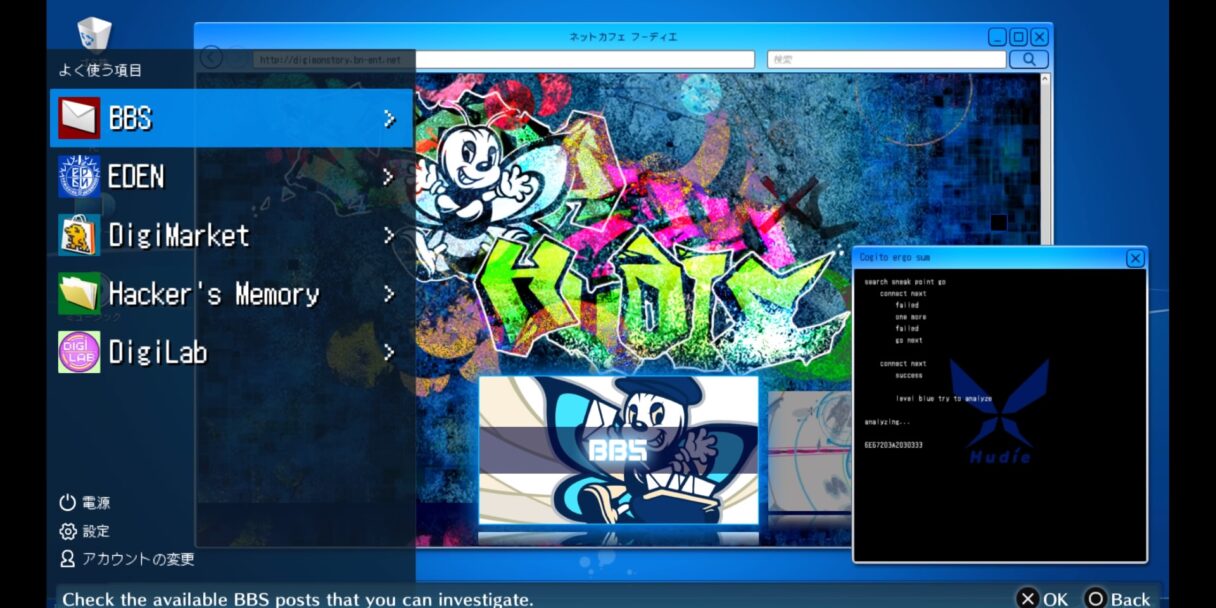Close the Cogito ergo sum window
Image resolution: width=1216 pixels, height=608 pixels.
pos(1135,258)
